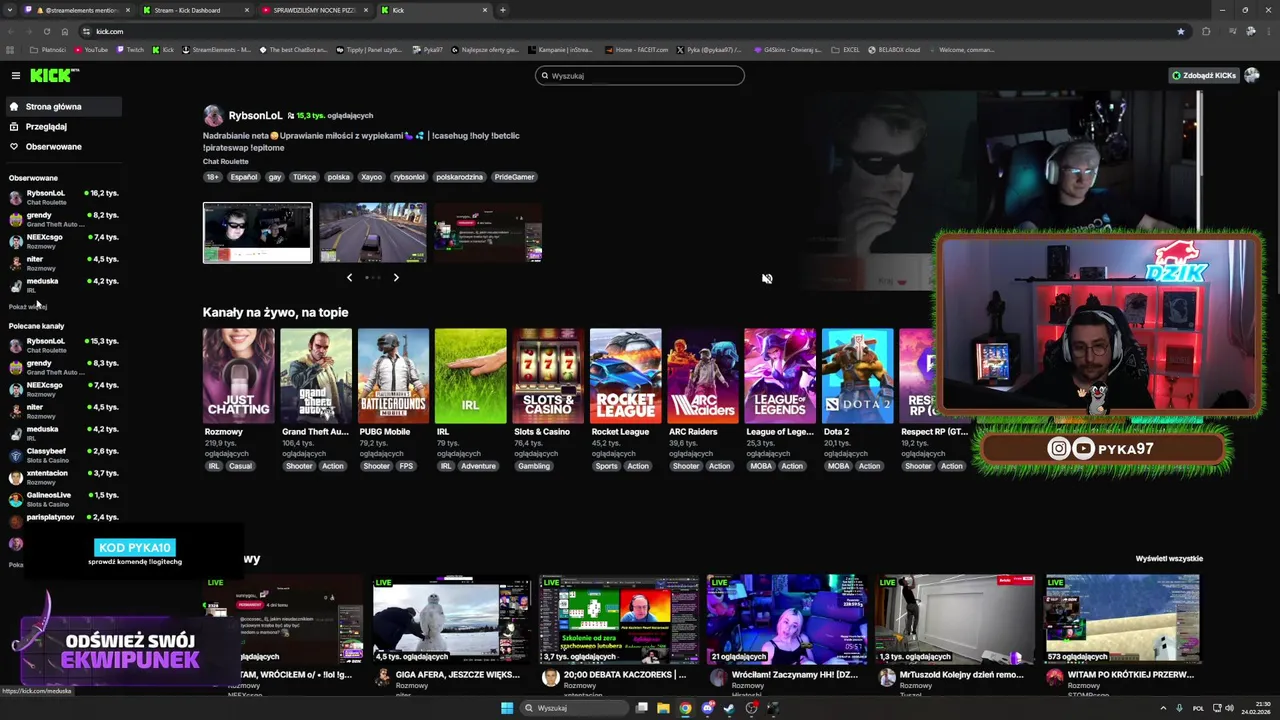Open Obserwowane section
This screenshot has width=1280, height=720.
pos(62,146)
